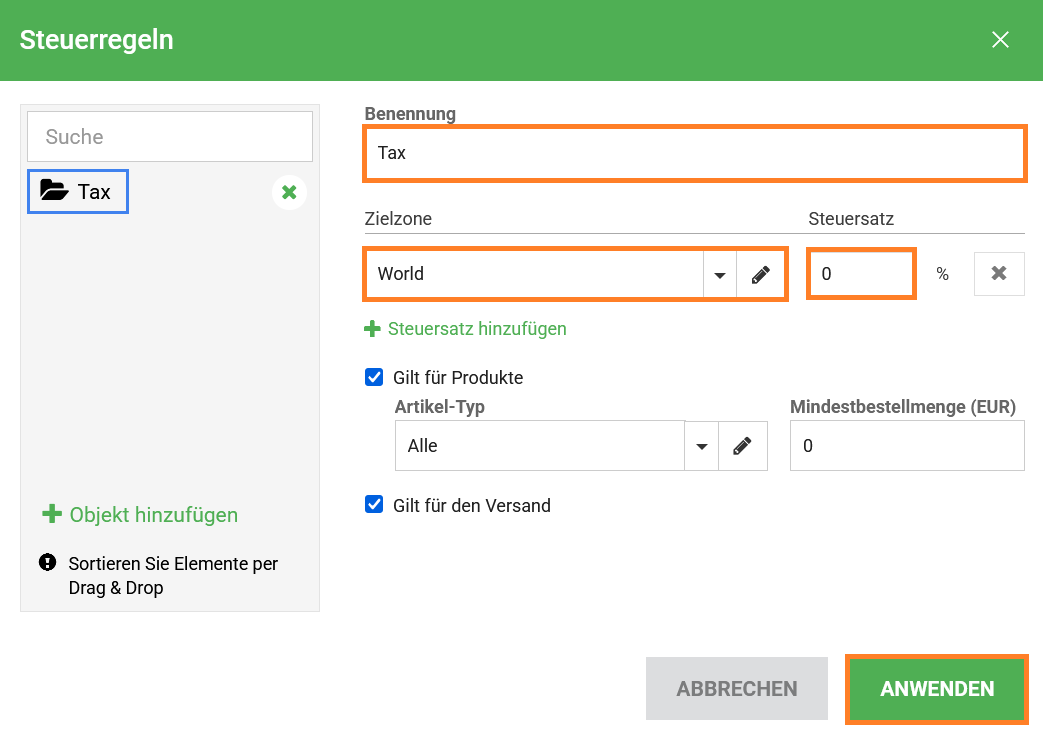This screenshot has height=739, width=1043.
Task: Expand the Zielzone dropdown arrow
Action: (x=719, y=274)
